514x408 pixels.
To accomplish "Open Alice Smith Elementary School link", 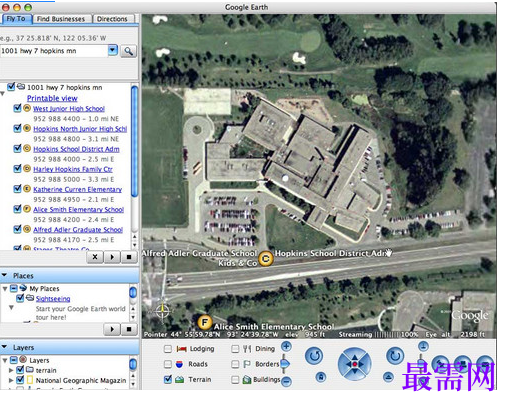I will click(78, 209).
